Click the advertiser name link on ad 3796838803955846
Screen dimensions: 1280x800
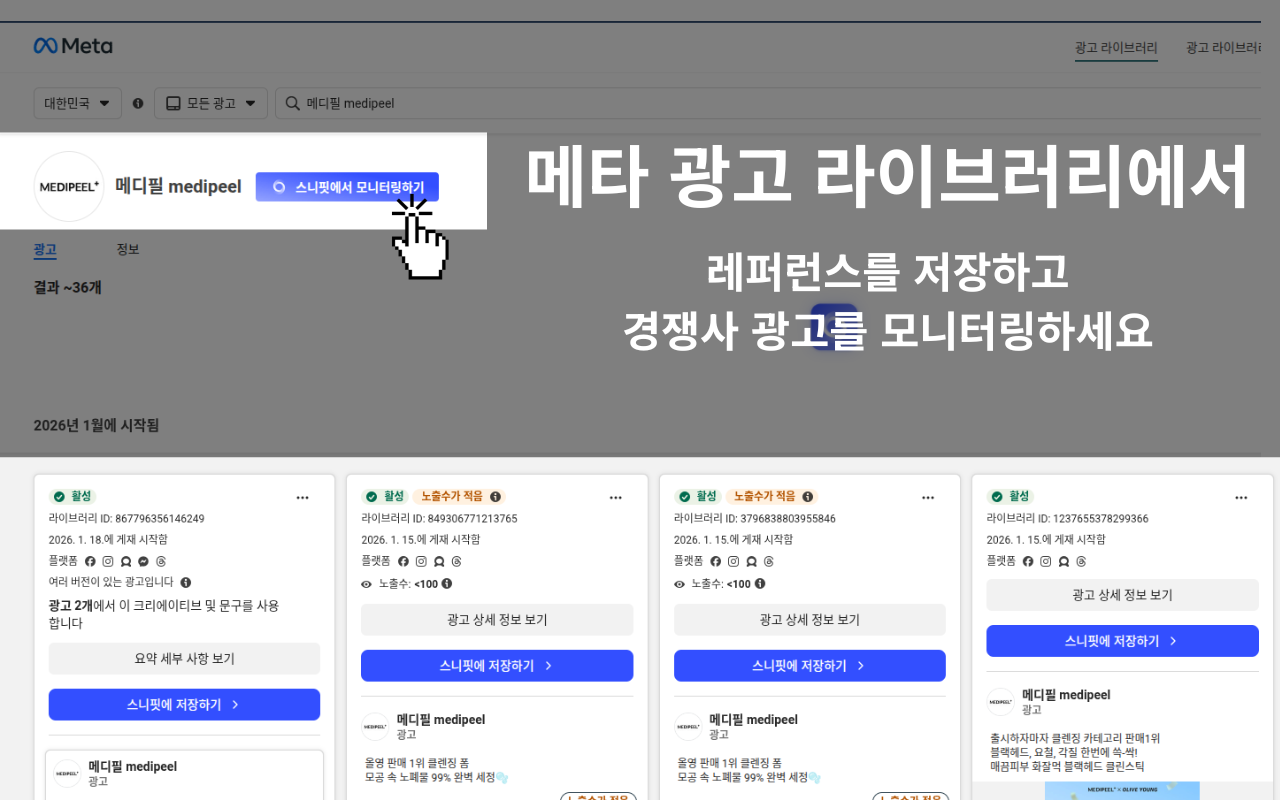coord(754,720)
